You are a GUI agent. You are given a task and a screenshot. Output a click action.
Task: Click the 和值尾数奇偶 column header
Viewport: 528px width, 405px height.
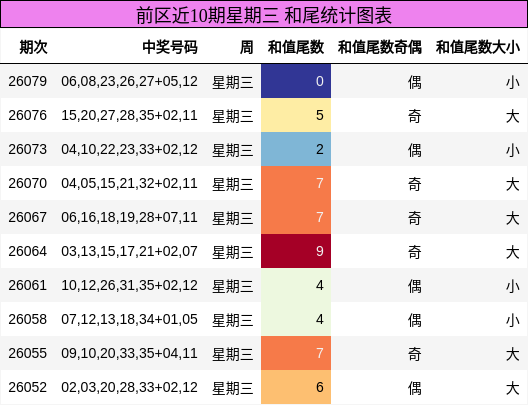[x=380, y=47]
